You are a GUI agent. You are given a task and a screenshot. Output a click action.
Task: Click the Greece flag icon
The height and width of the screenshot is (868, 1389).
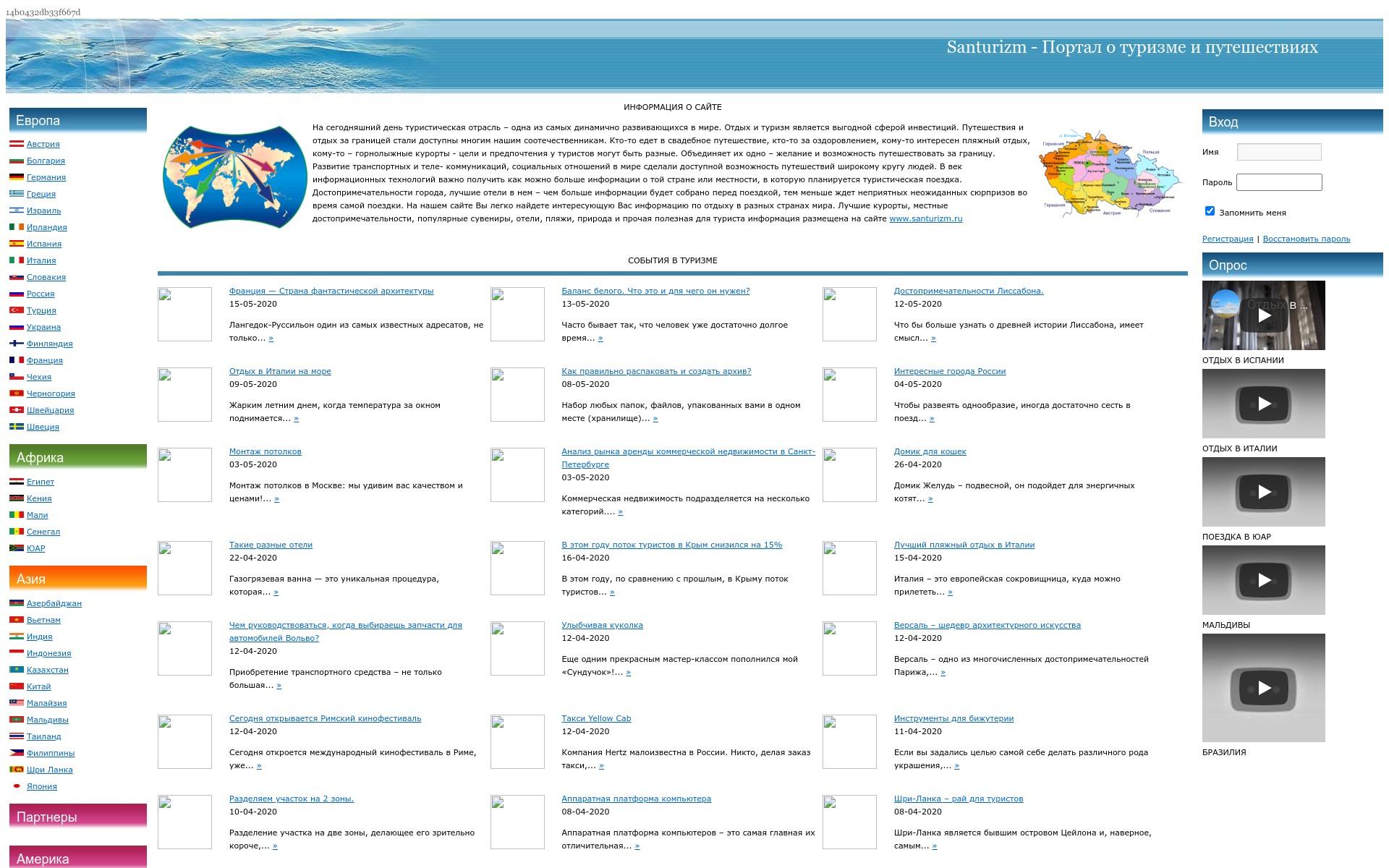coord(16,194)
